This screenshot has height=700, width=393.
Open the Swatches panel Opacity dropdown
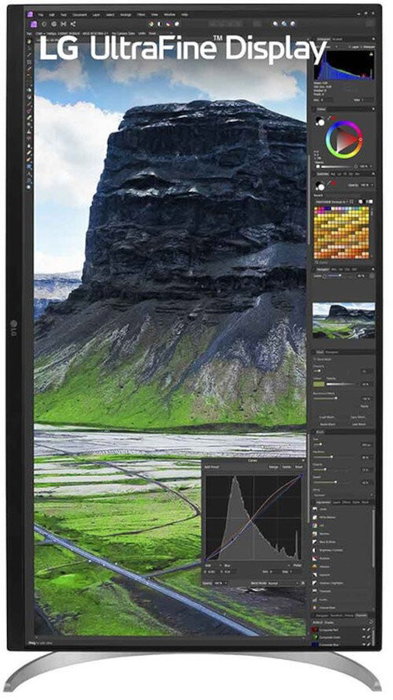pyautogui.click(x=366, y=184)
